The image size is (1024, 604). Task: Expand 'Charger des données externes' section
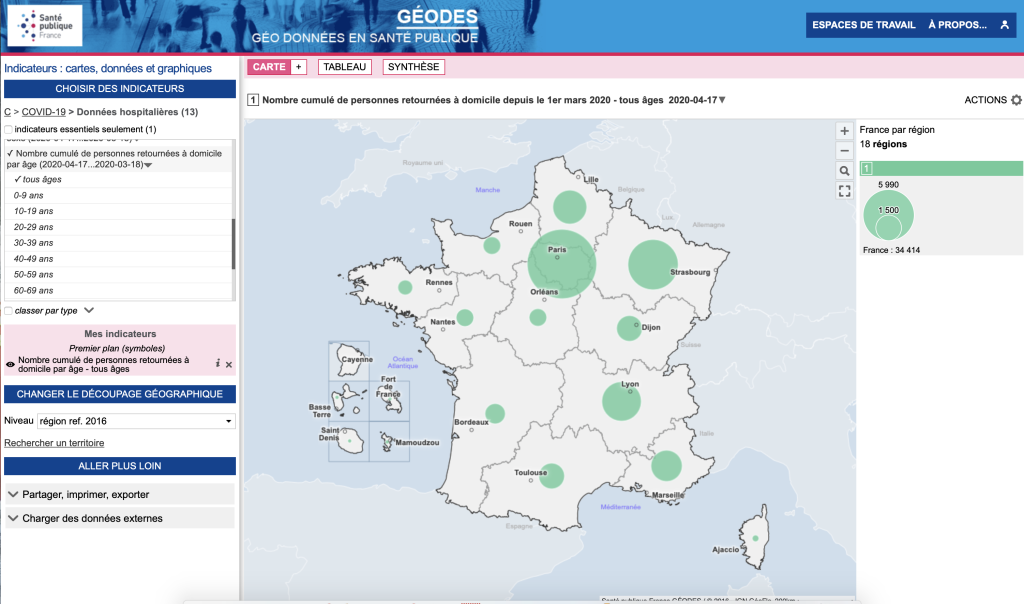click(x=120, y=518)
